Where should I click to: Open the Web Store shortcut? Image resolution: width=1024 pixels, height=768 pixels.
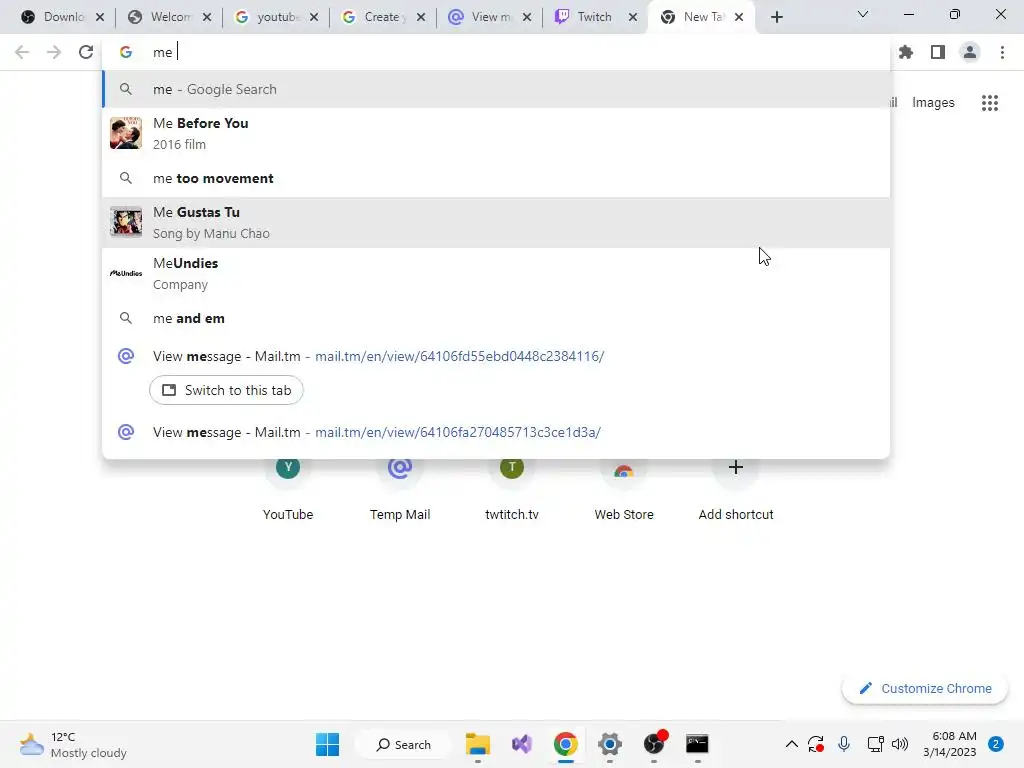click(x=624, y=490)
